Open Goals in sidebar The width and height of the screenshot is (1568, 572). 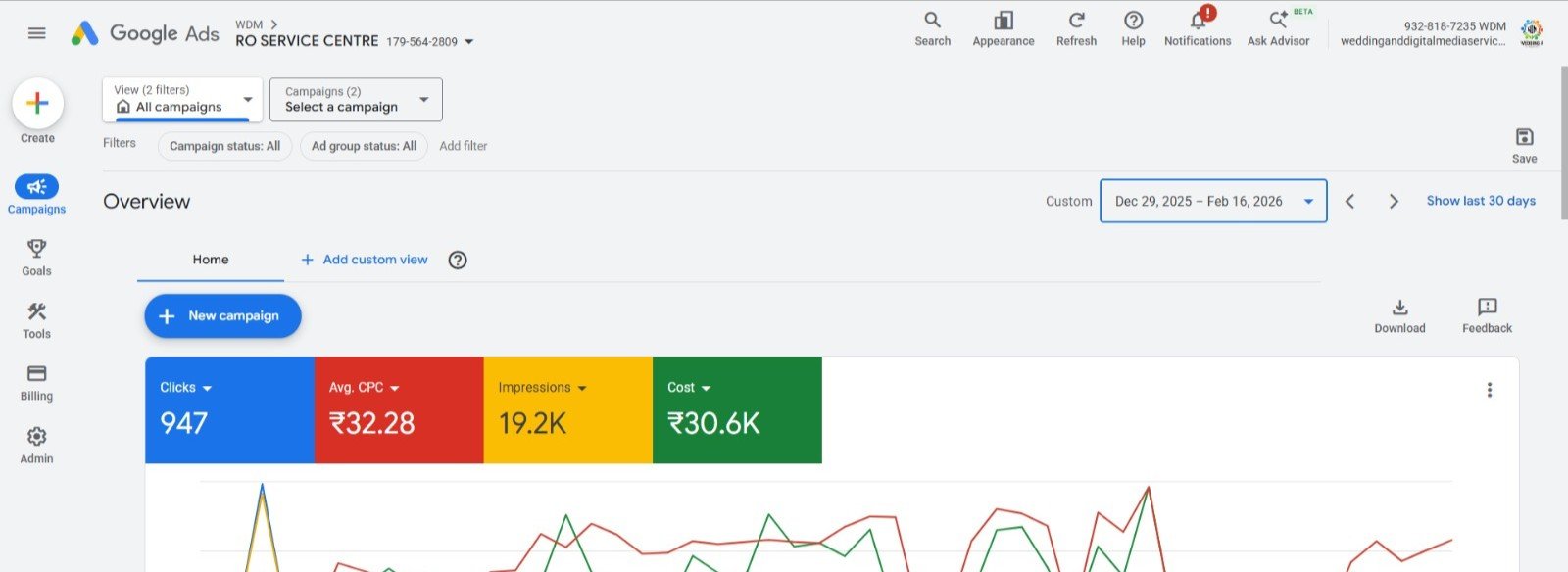coord(36,258)
